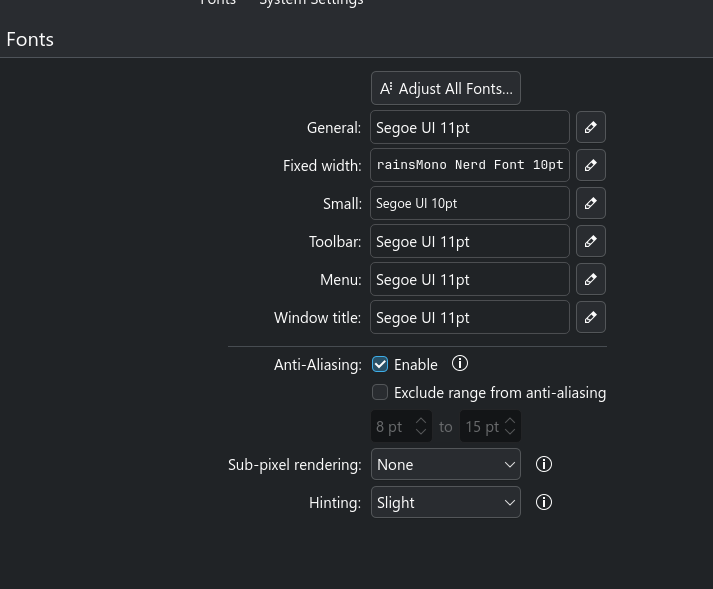
Task: Toggle the Anti-Aliasing Enable checkbox
Action: 380,364
